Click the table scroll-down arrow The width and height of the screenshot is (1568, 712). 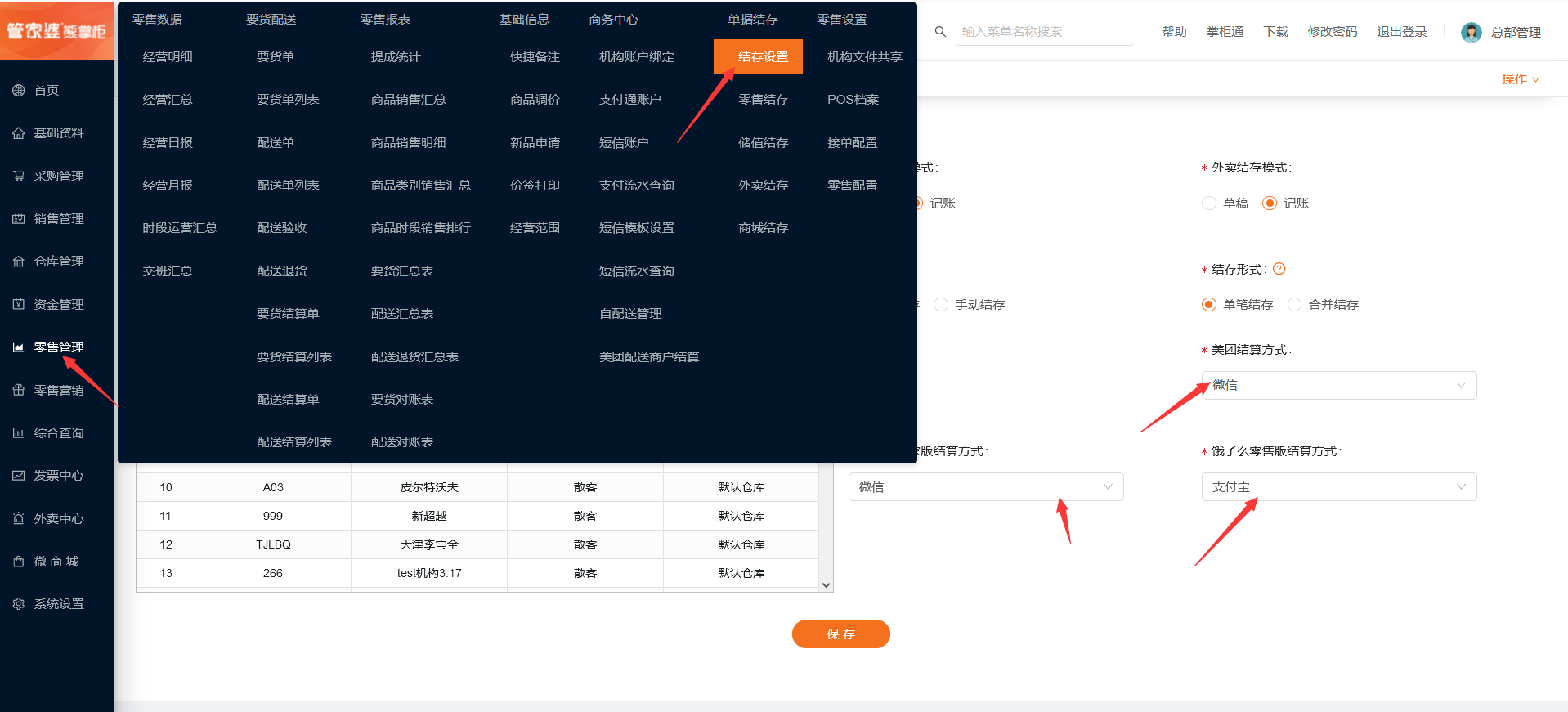click(x=826, y=584)
